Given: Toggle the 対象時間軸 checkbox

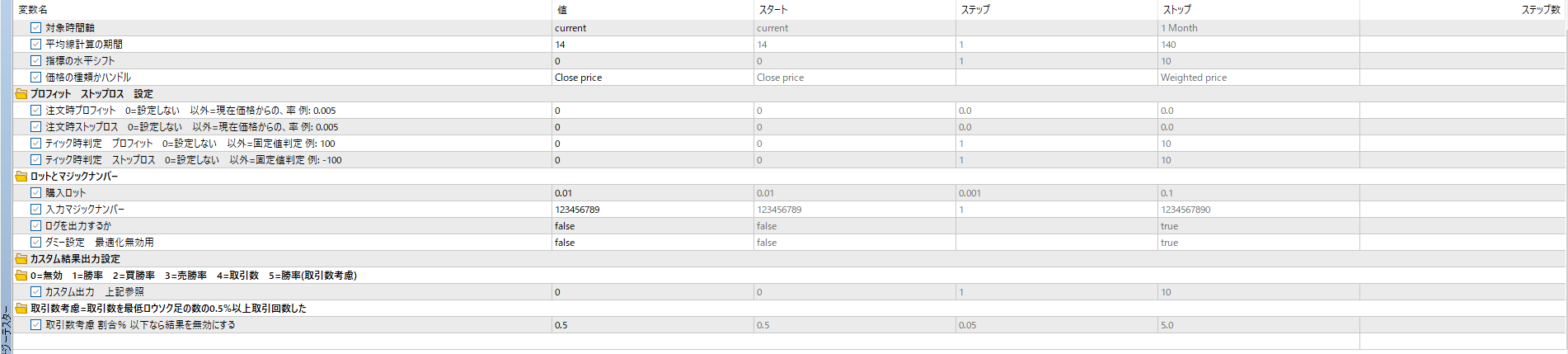Looking at the screenshot, I should tap(35, 28).
